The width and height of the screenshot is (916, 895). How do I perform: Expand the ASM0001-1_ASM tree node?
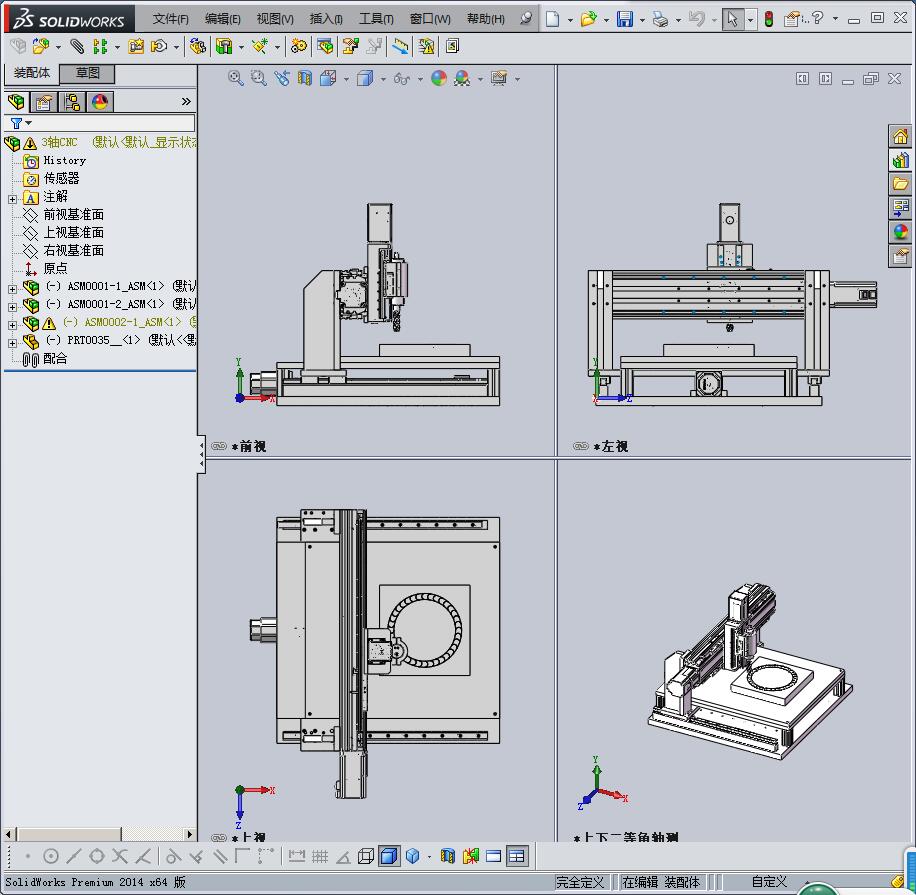[x=12, y=287]
